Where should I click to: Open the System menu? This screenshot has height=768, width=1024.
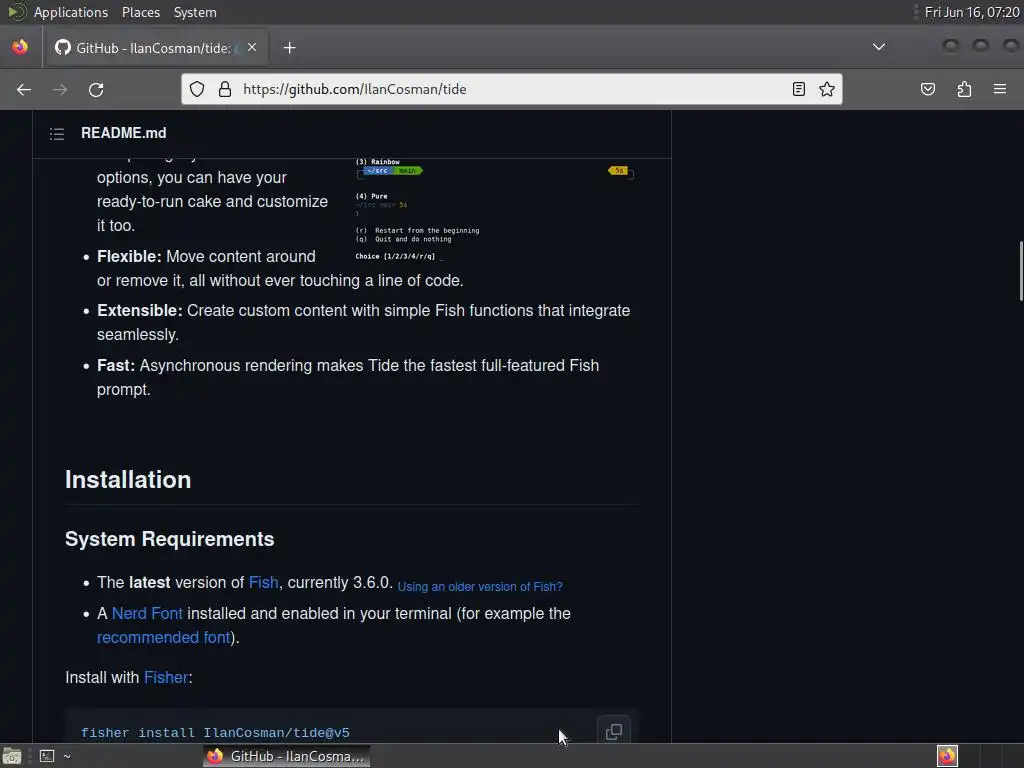195,12
